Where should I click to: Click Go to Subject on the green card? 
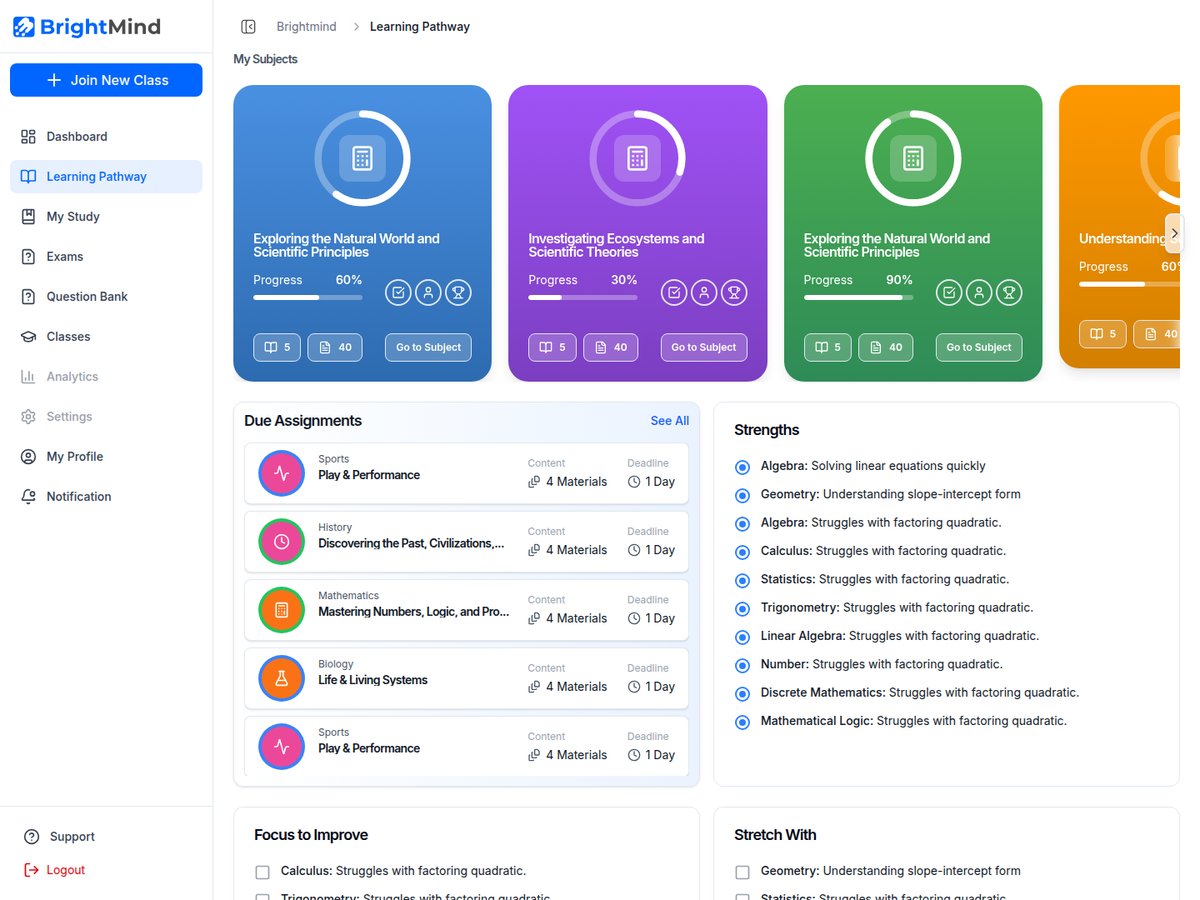[x=979, y=347]
